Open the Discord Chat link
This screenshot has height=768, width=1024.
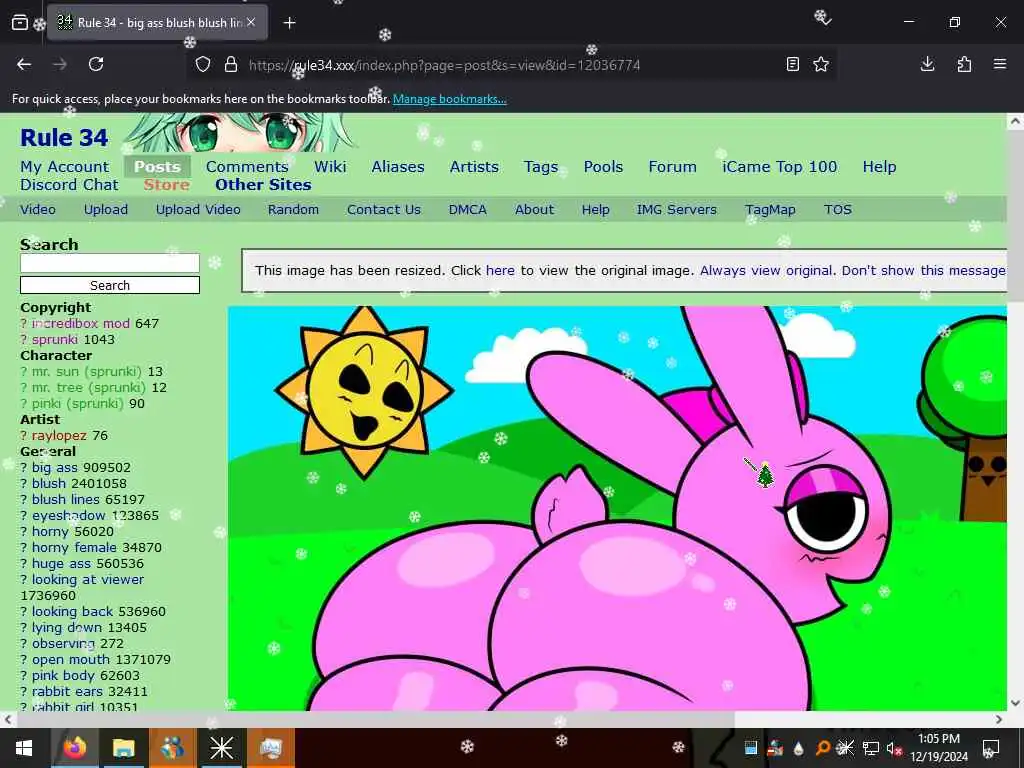[x=69, y=185]
